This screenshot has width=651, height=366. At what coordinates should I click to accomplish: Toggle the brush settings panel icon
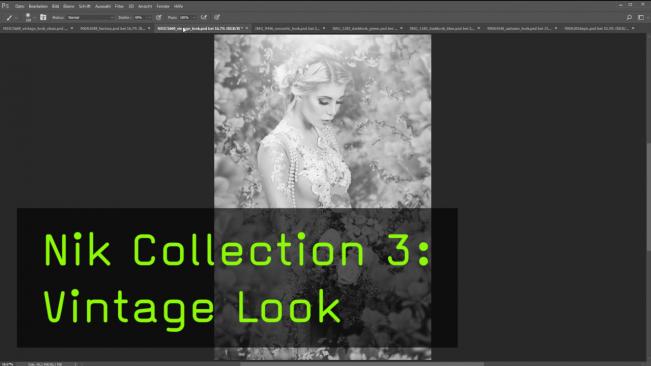pos(43,17)
